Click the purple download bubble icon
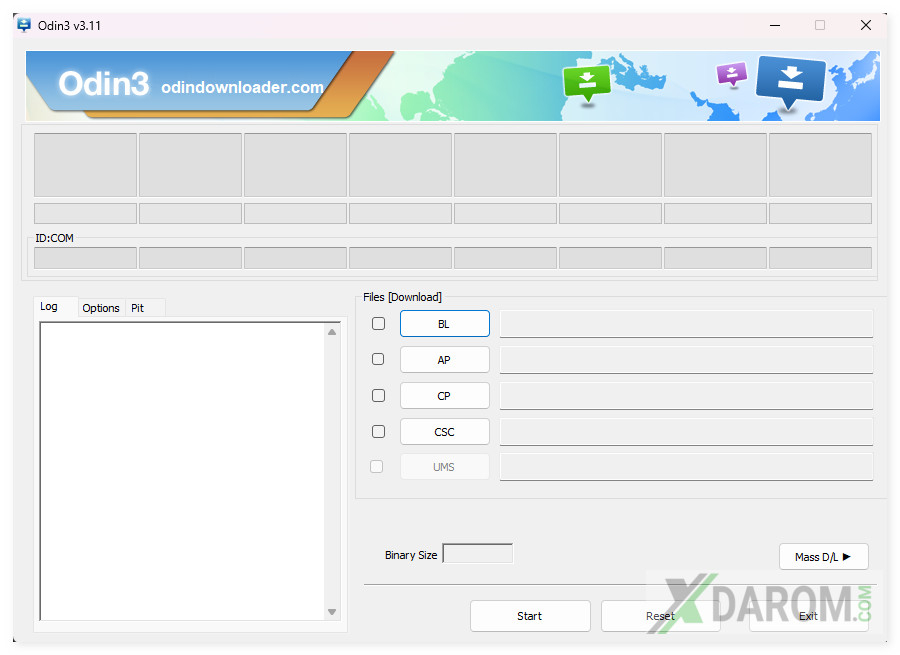This screenshot has width=900, height=655. click(x=732, y=74)
